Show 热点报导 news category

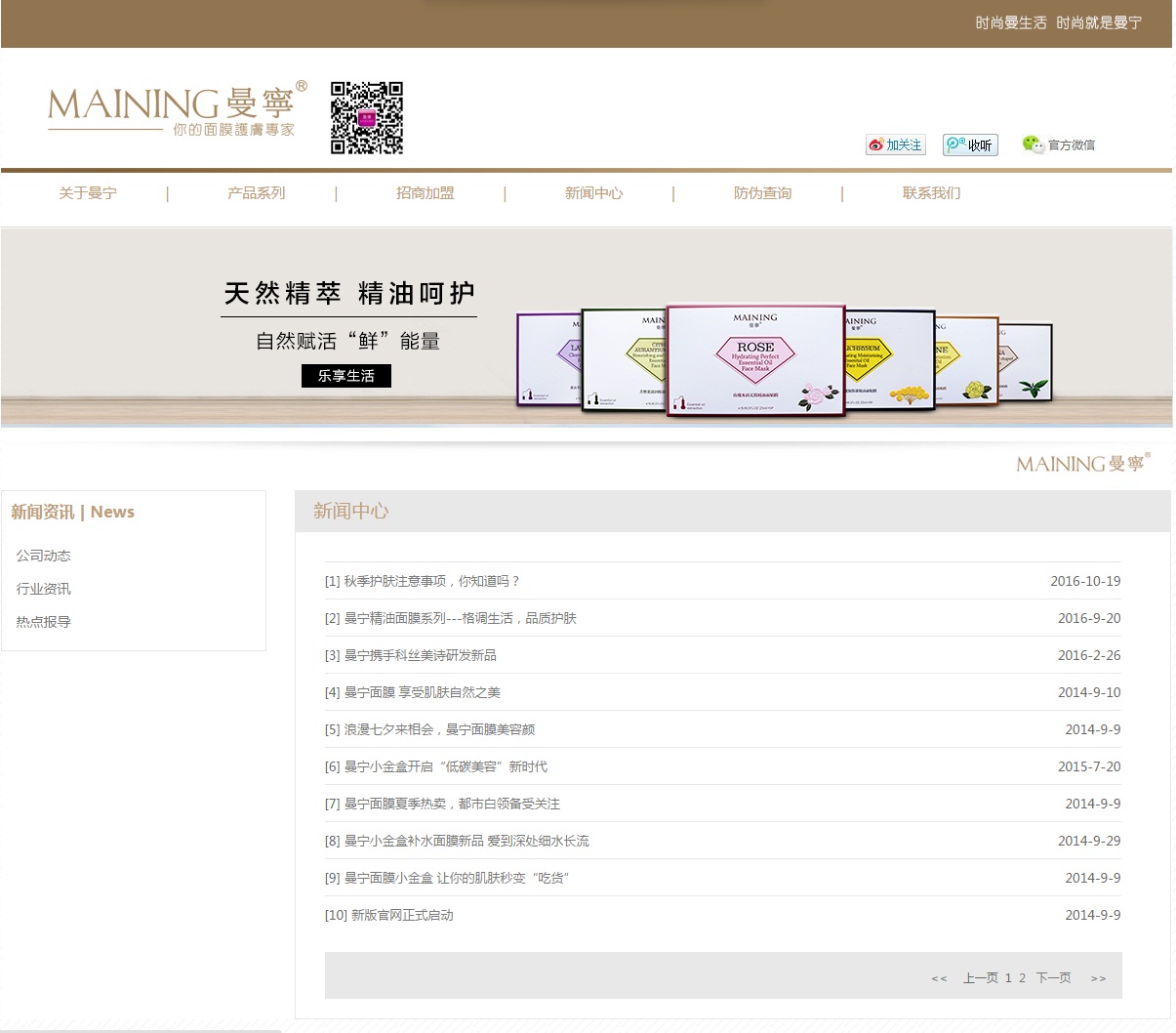43,622
